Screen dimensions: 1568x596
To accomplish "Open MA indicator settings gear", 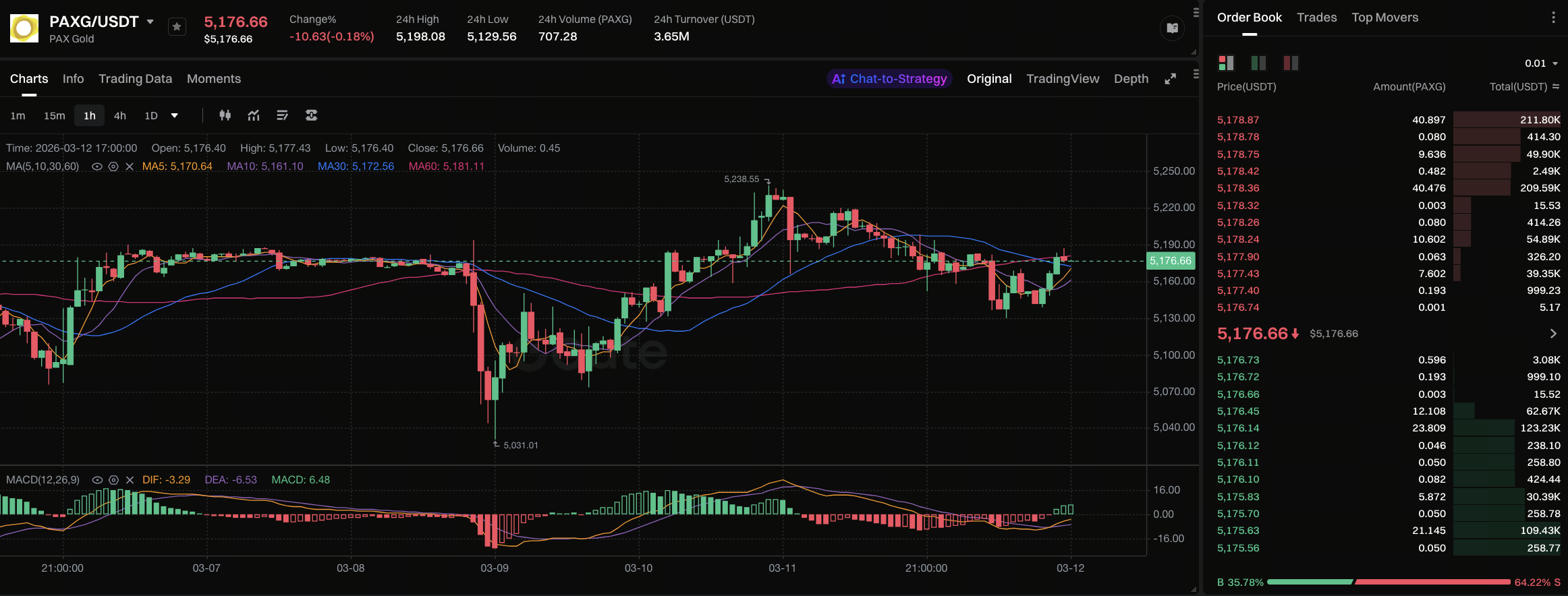I will 113,167.
